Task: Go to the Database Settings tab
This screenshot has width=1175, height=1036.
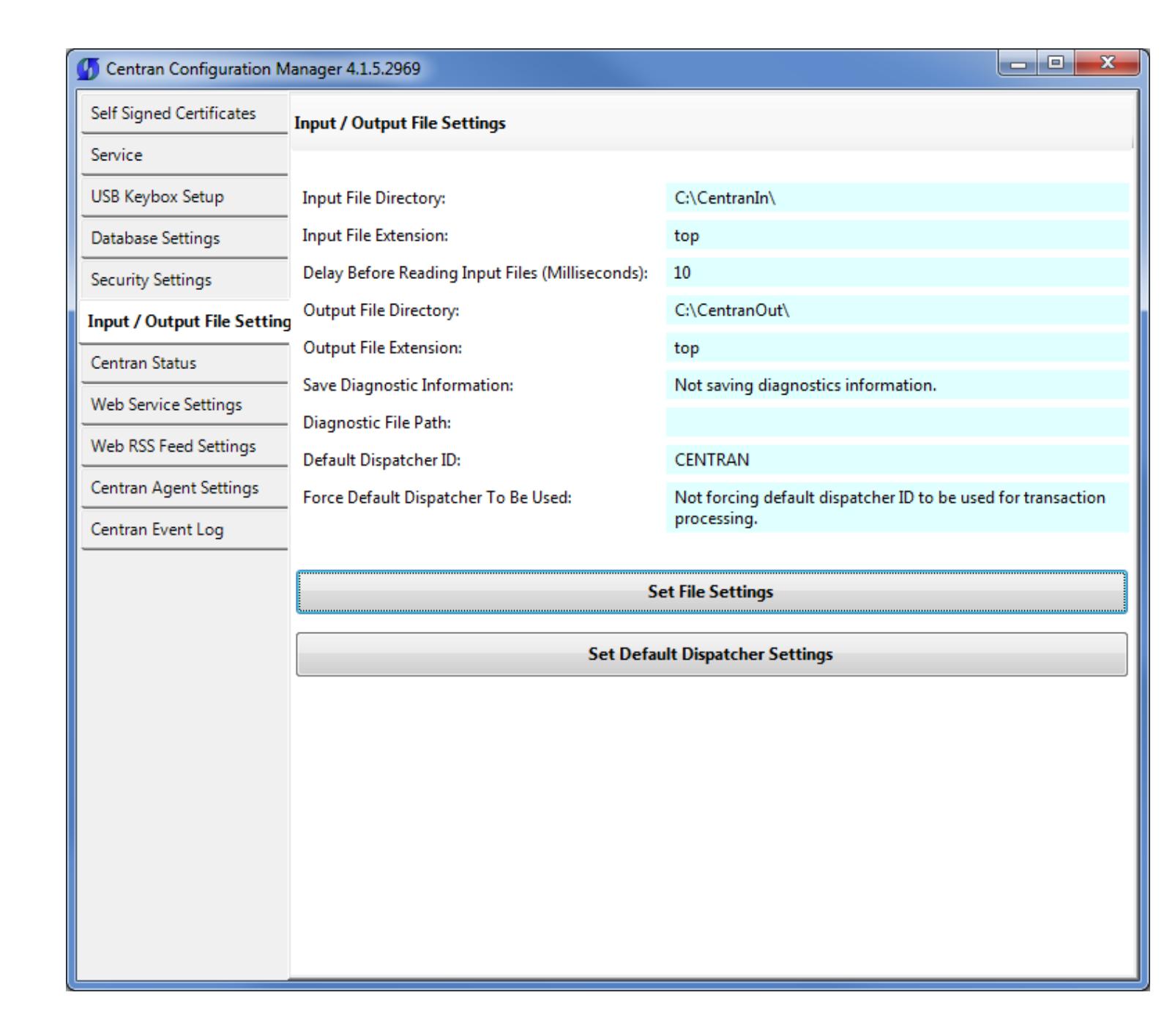Action: click(184, 239)
